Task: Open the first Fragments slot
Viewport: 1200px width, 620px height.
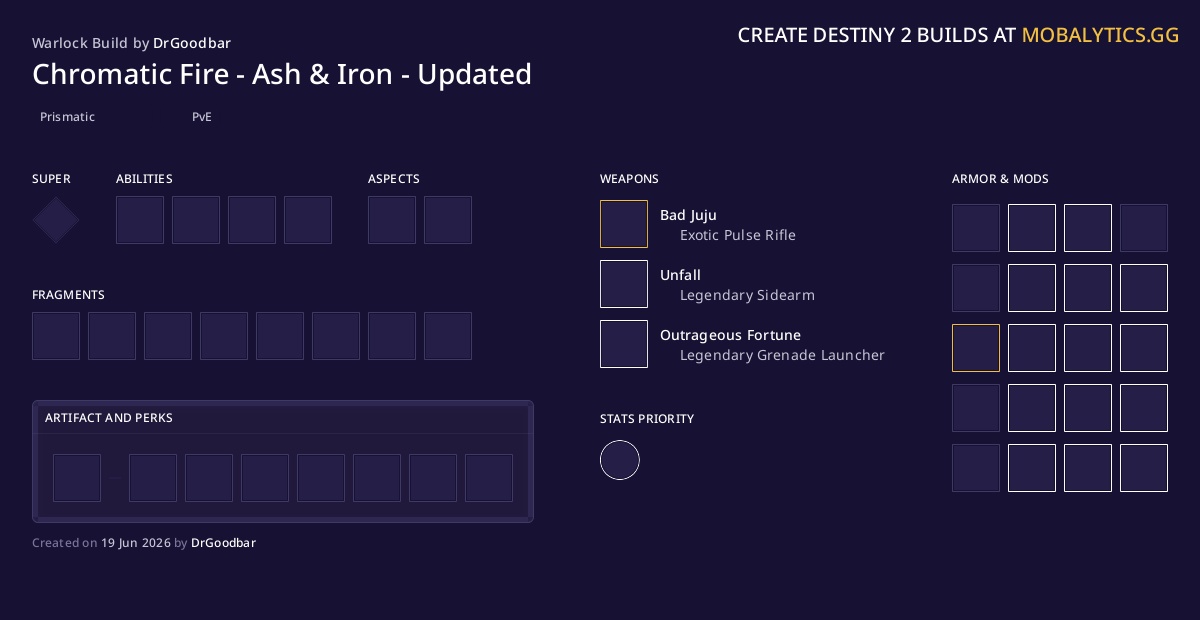Action: [x=56, y=336]
